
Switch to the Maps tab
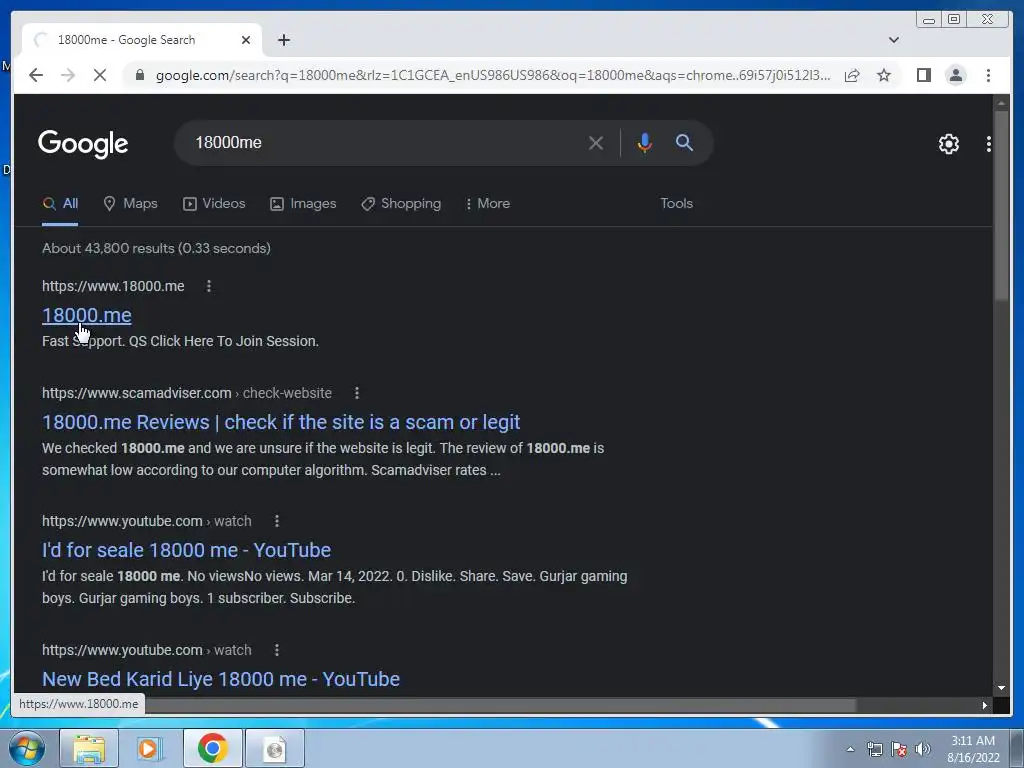coord(131,203)
